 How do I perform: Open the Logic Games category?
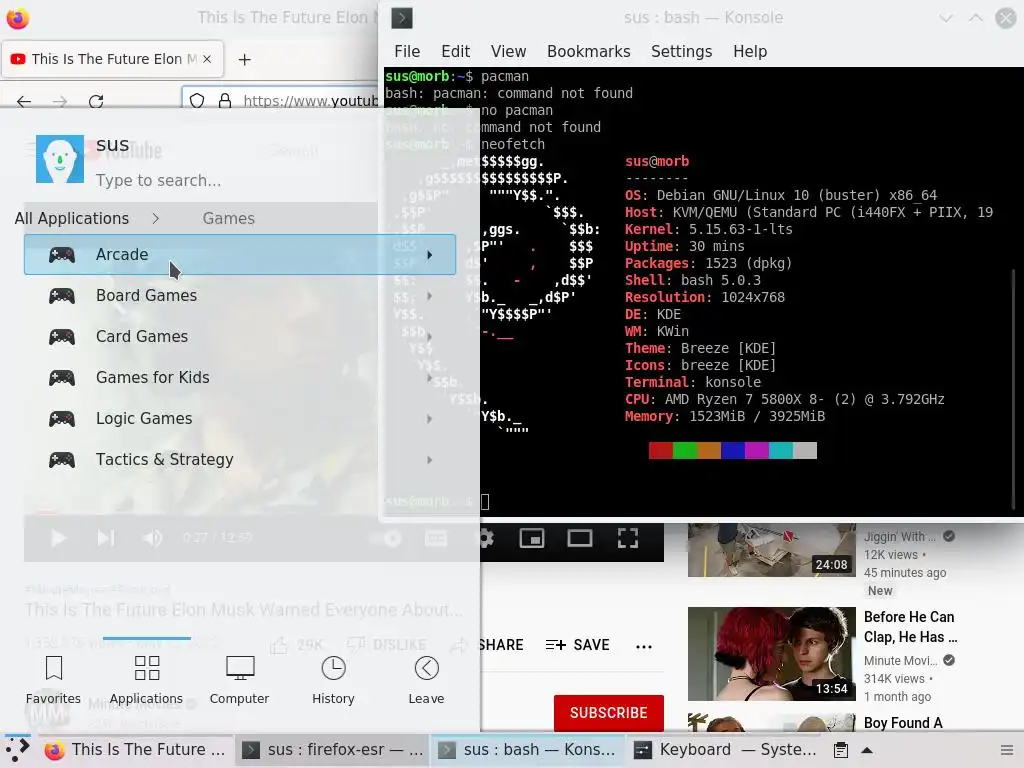240,419
